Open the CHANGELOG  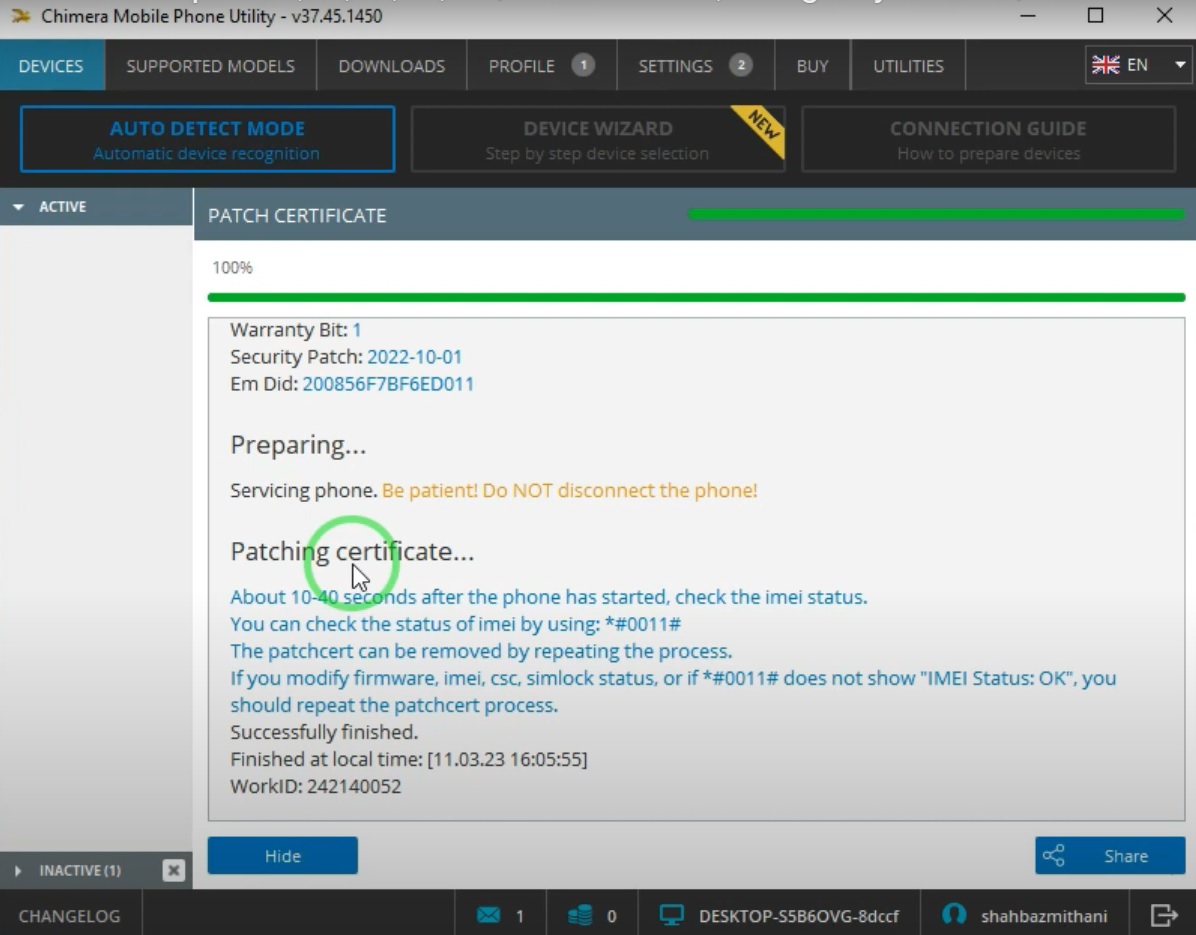coord(69,915)
